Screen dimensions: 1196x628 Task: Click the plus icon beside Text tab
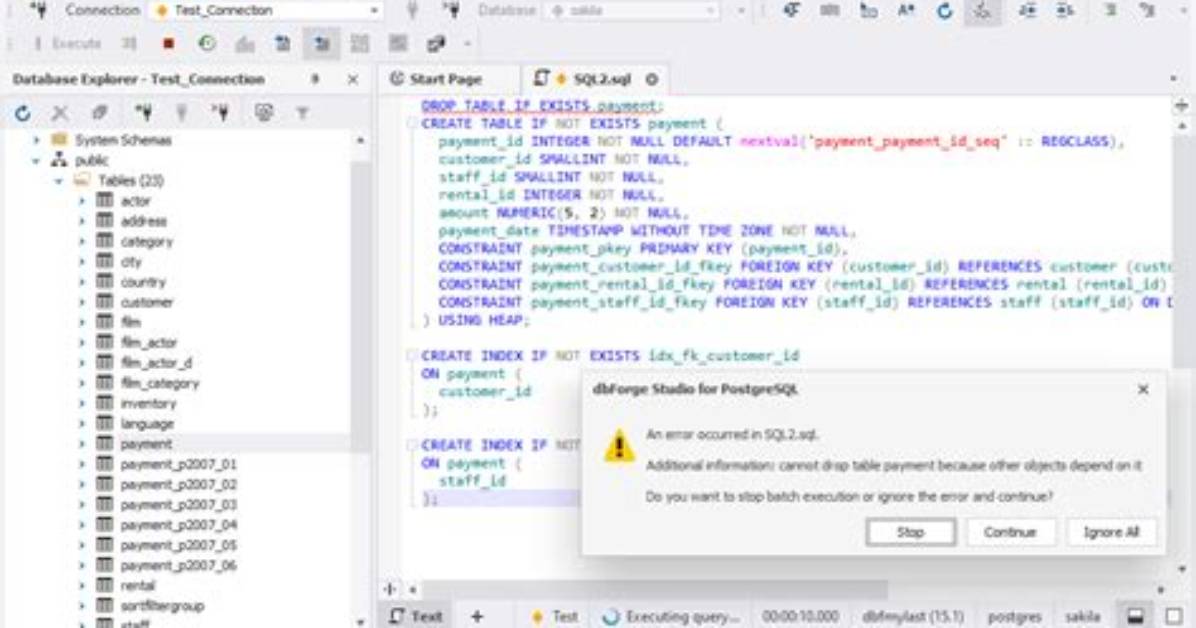click(x=477, y=616)
